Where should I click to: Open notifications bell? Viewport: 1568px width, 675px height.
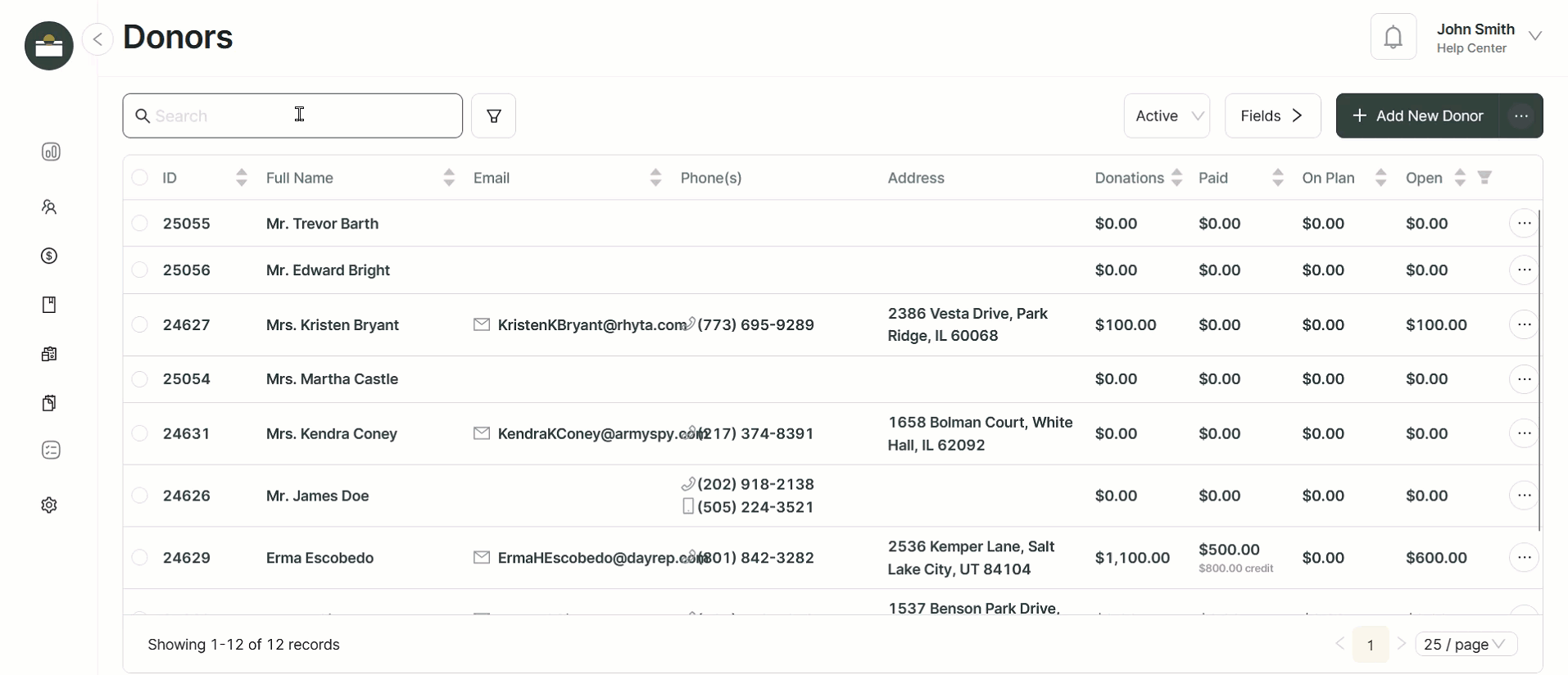click(1394, 37)
